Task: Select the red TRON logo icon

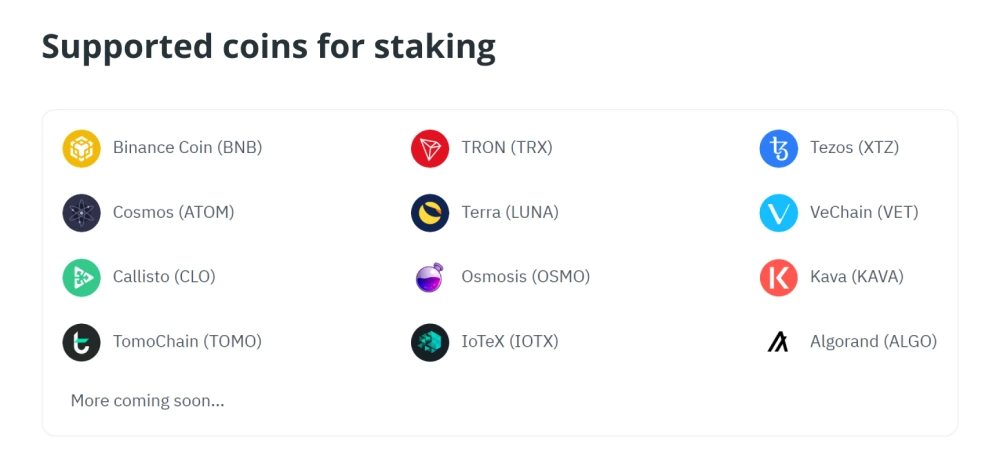Action: pyautogui.click(x=430, y=149)
